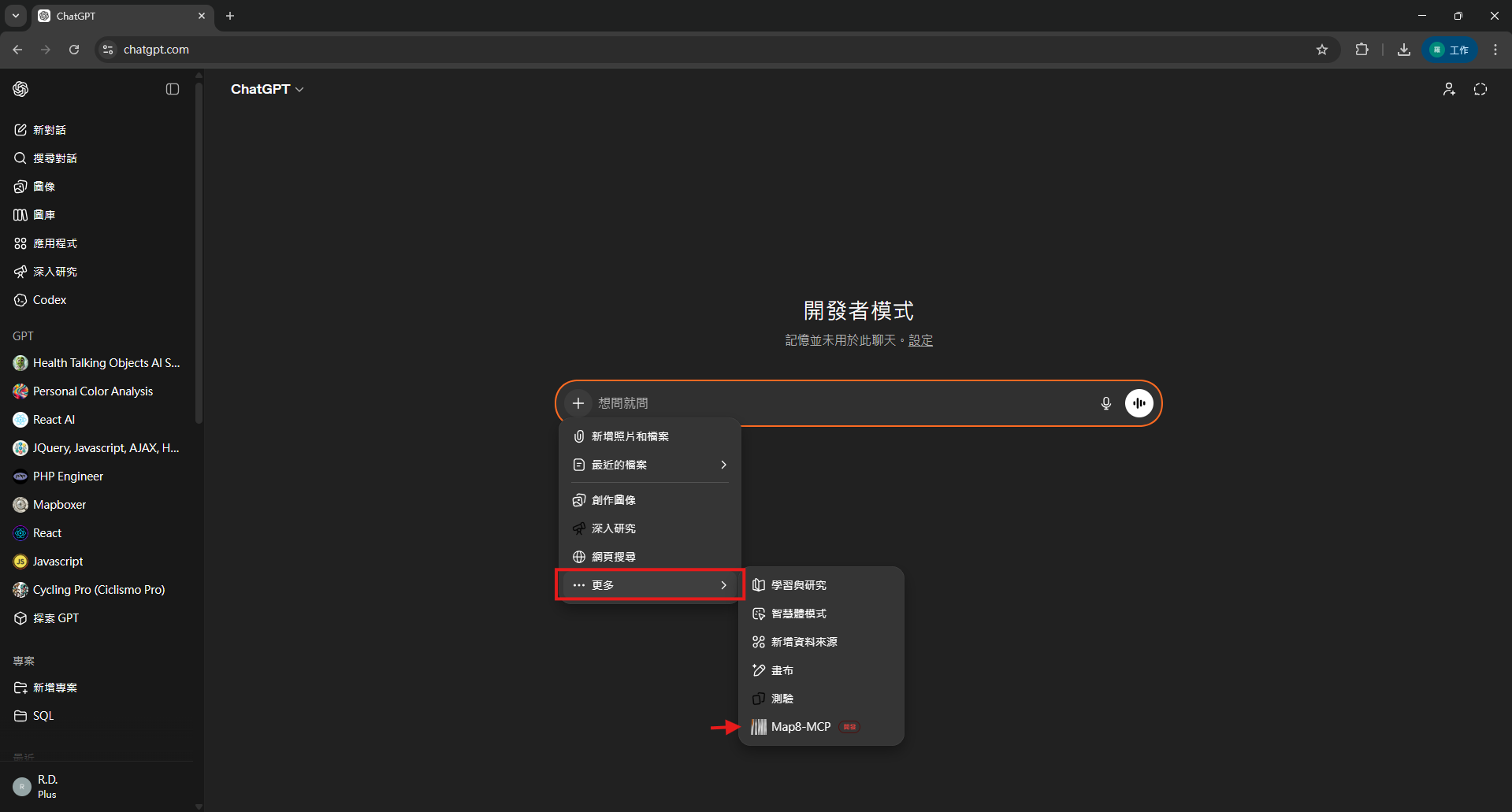Open the SQL project folder
Image resolution: width=1512 pixels, height=812 pixels.
[x=96, y=716]
